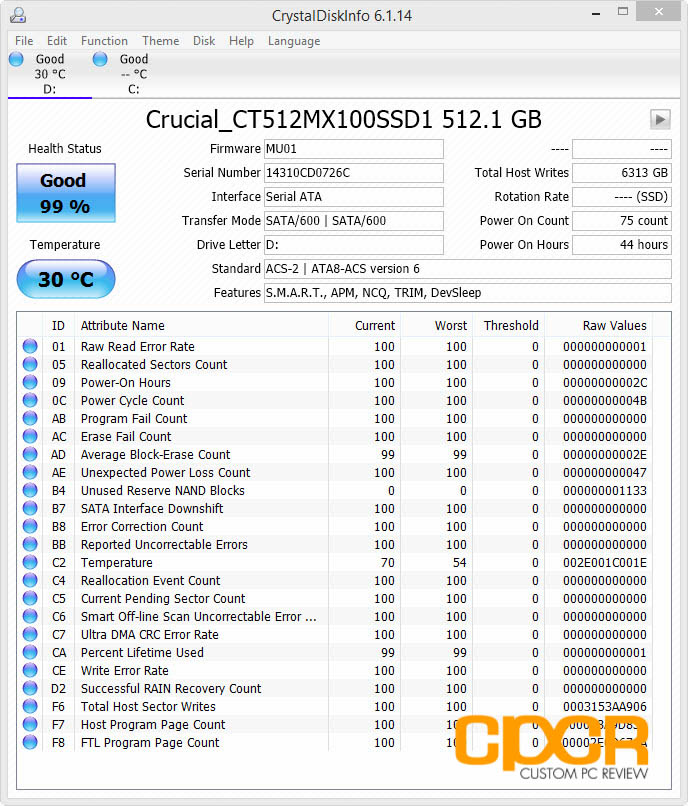Click the status icon for Write Error Rate
Viewport: 688px width, 806px height.
(30, 670)
